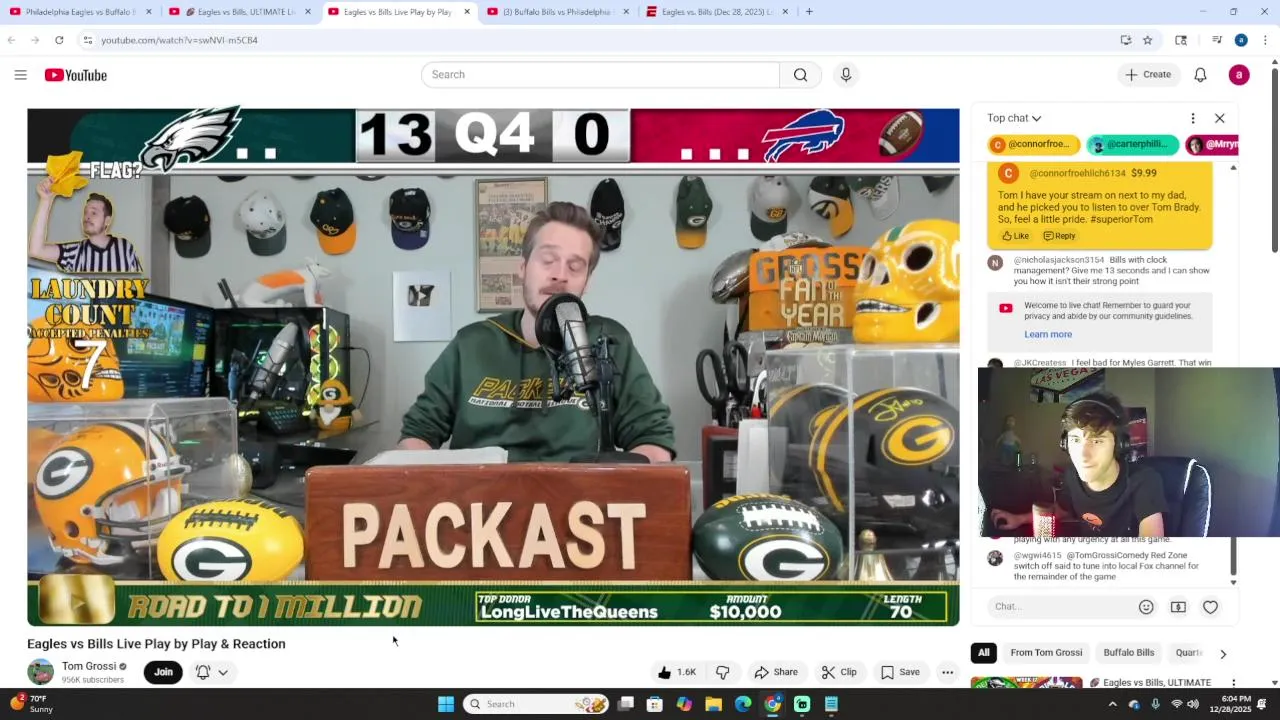Switch to Eagles vs Bills ULTIMATE tab
This screenshot has width=1280, height=720.
(243, 12)
